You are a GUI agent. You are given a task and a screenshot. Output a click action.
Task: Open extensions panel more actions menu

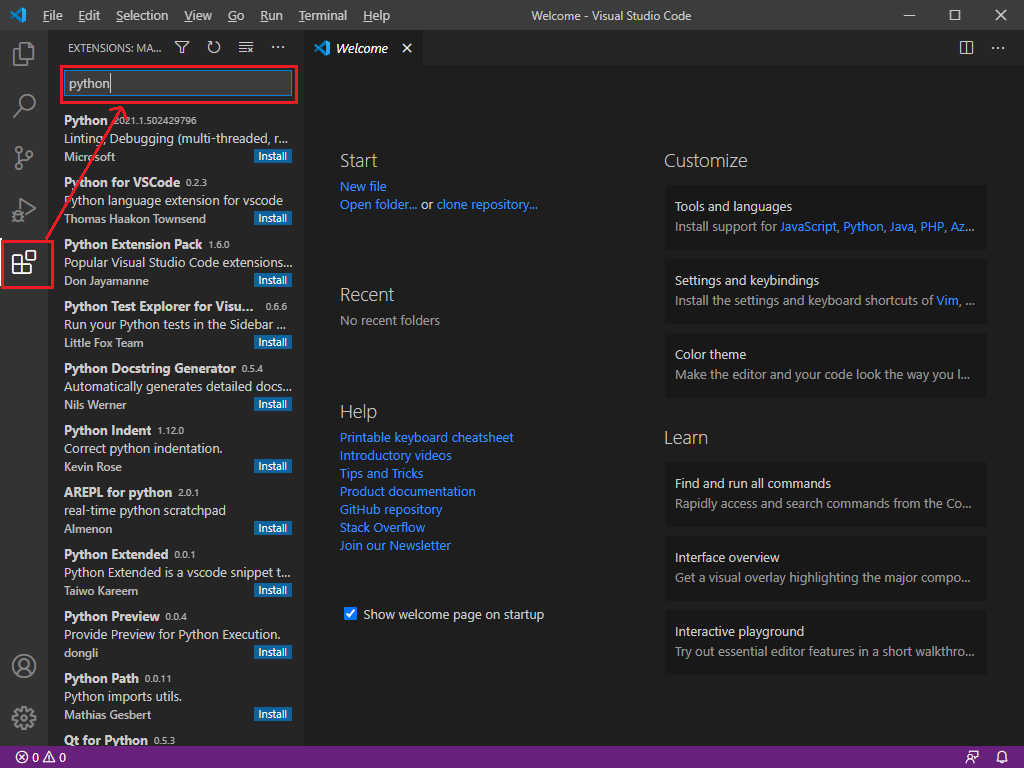pos(278,48)
